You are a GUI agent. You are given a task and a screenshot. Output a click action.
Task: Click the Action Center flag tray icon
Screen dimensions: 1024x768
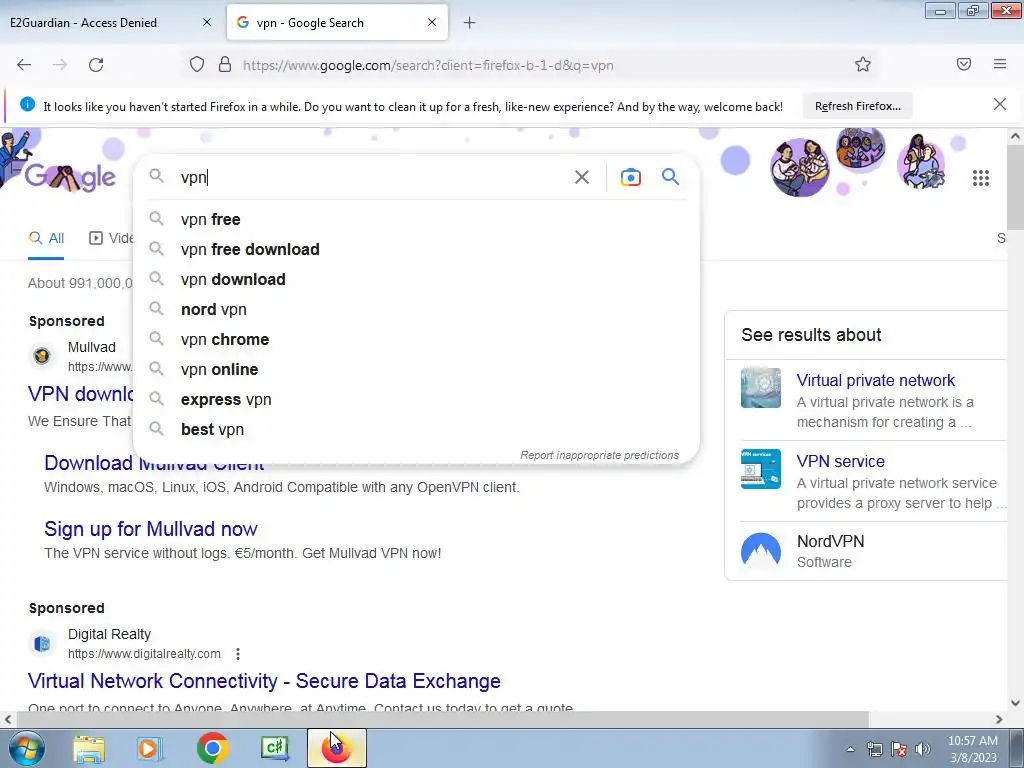click(x=899, y=749)
